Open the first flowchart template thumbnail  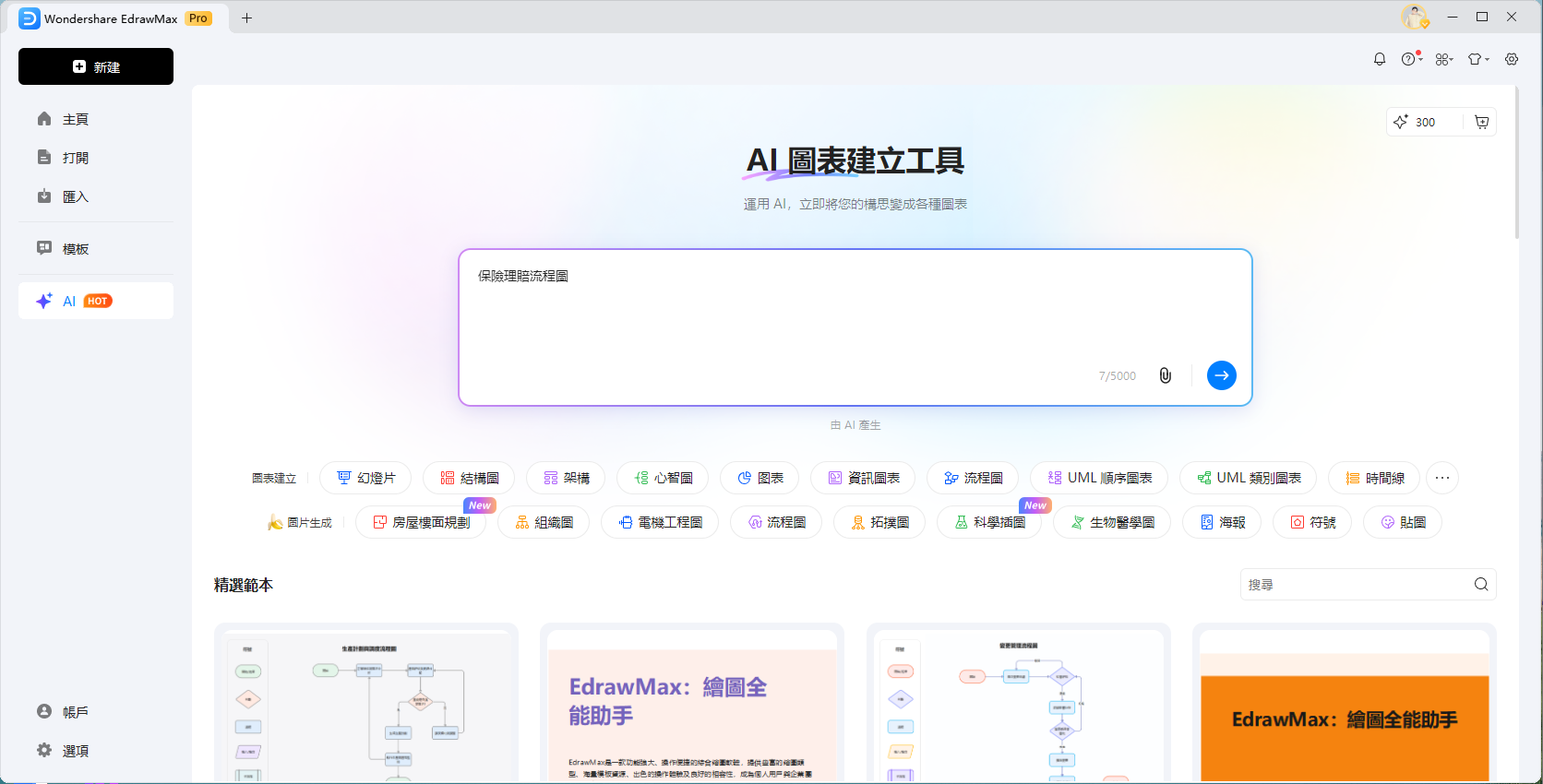tap(366, 705)
